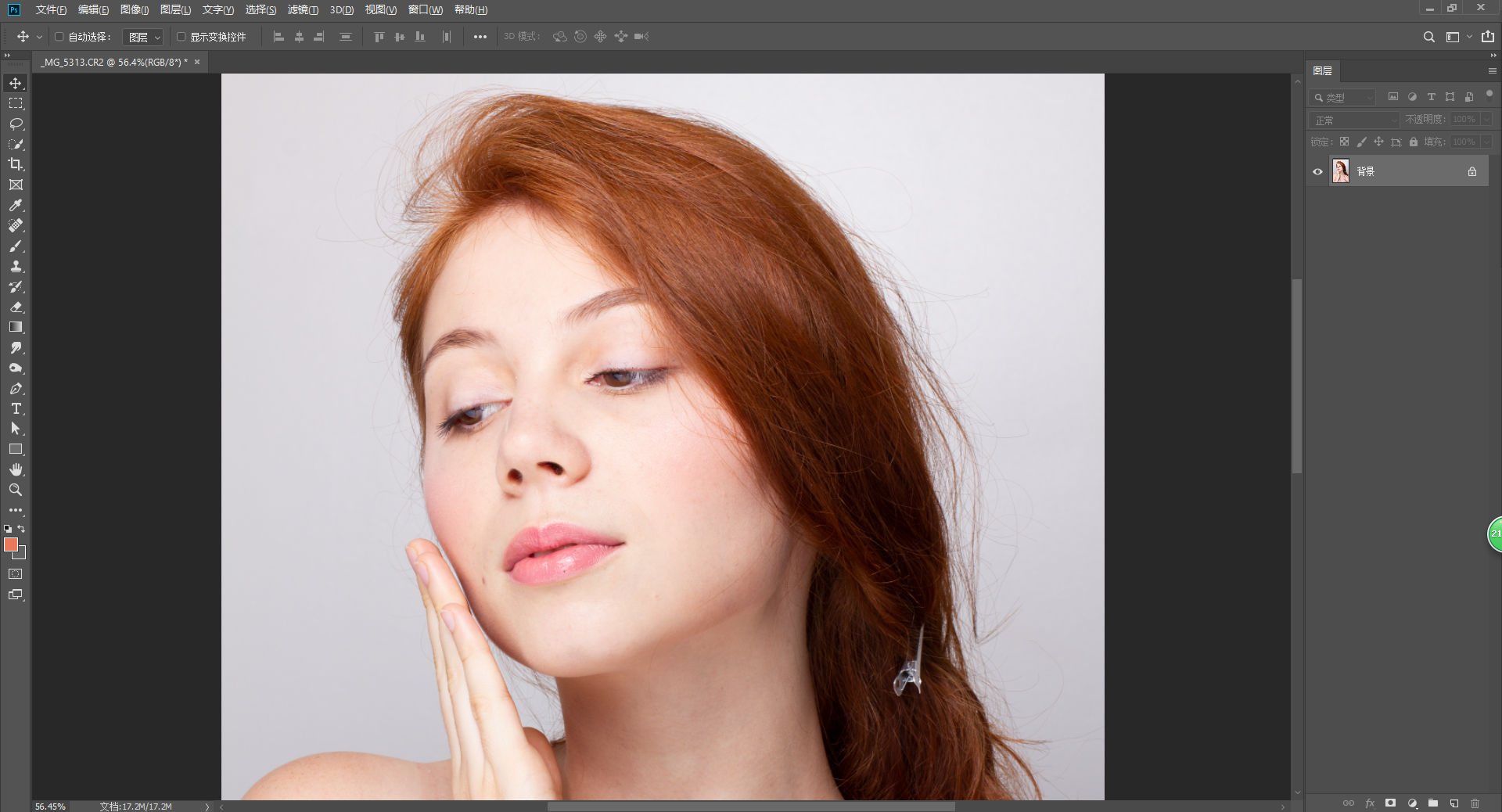Screen dimensions: 1502x812
Task: Select the Pen tool
Action: coord(16,388)
